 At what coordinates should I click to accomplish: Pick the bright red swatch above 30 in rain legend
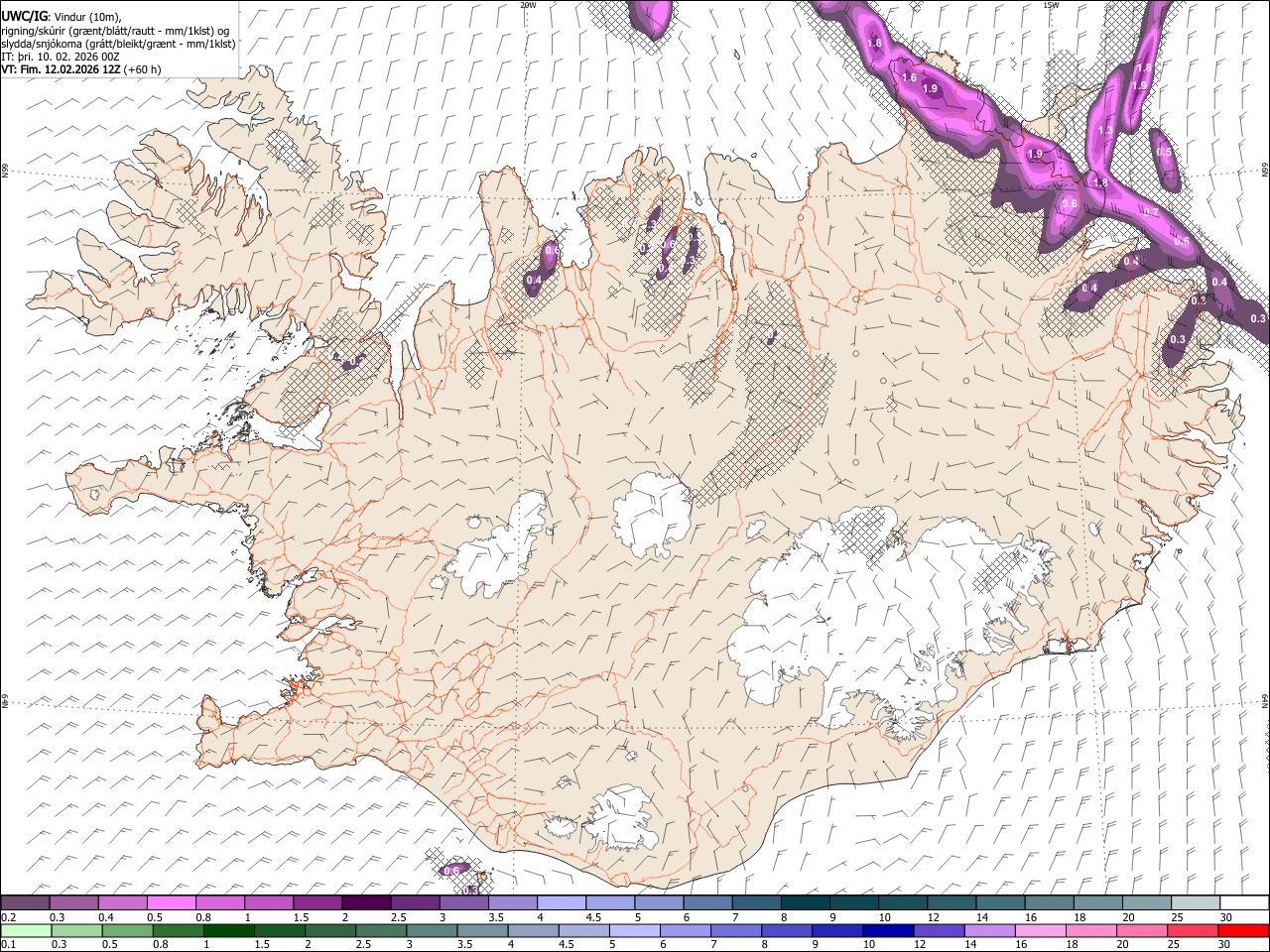[x=1243, y=930]
